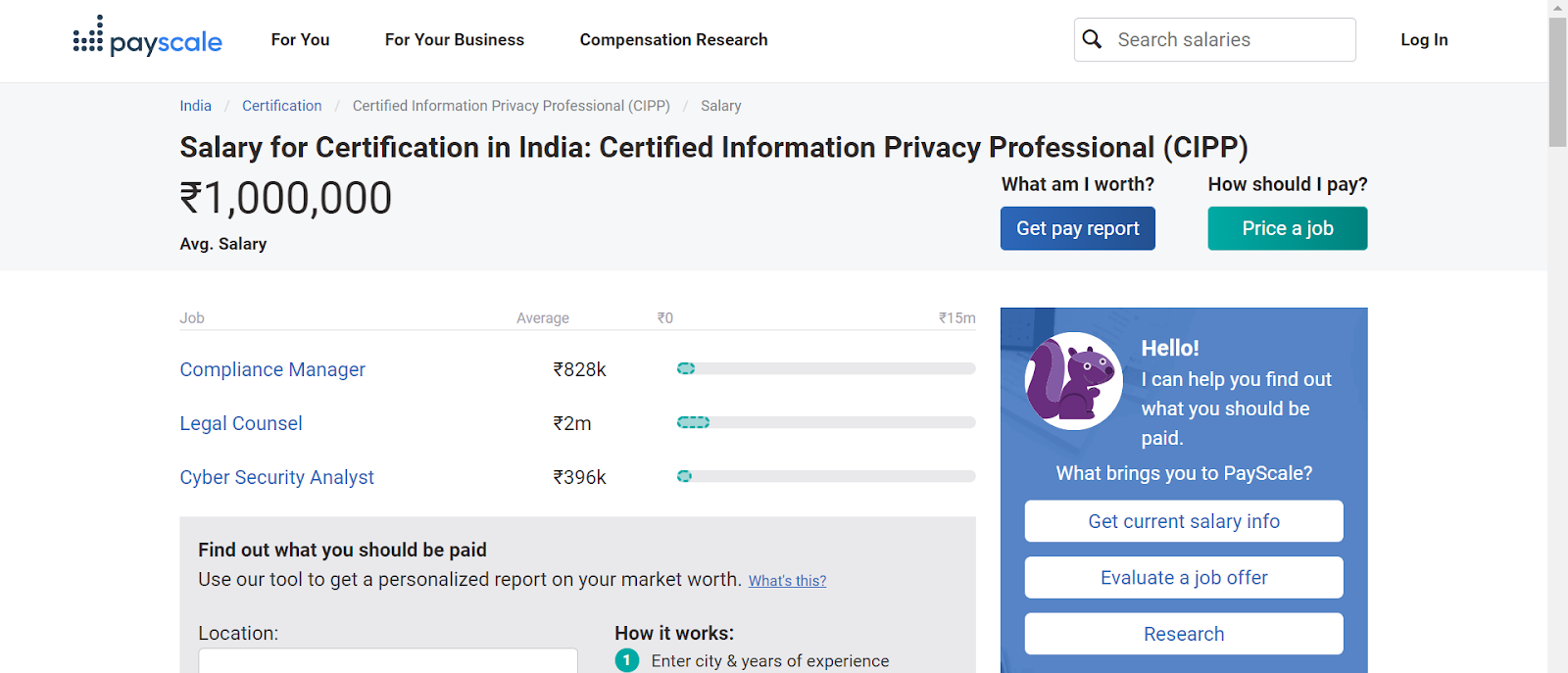The height and width of the screenshot is (673, 1568).
Task: Click the scrollbar up arrow
Action: click(1558, 8)
